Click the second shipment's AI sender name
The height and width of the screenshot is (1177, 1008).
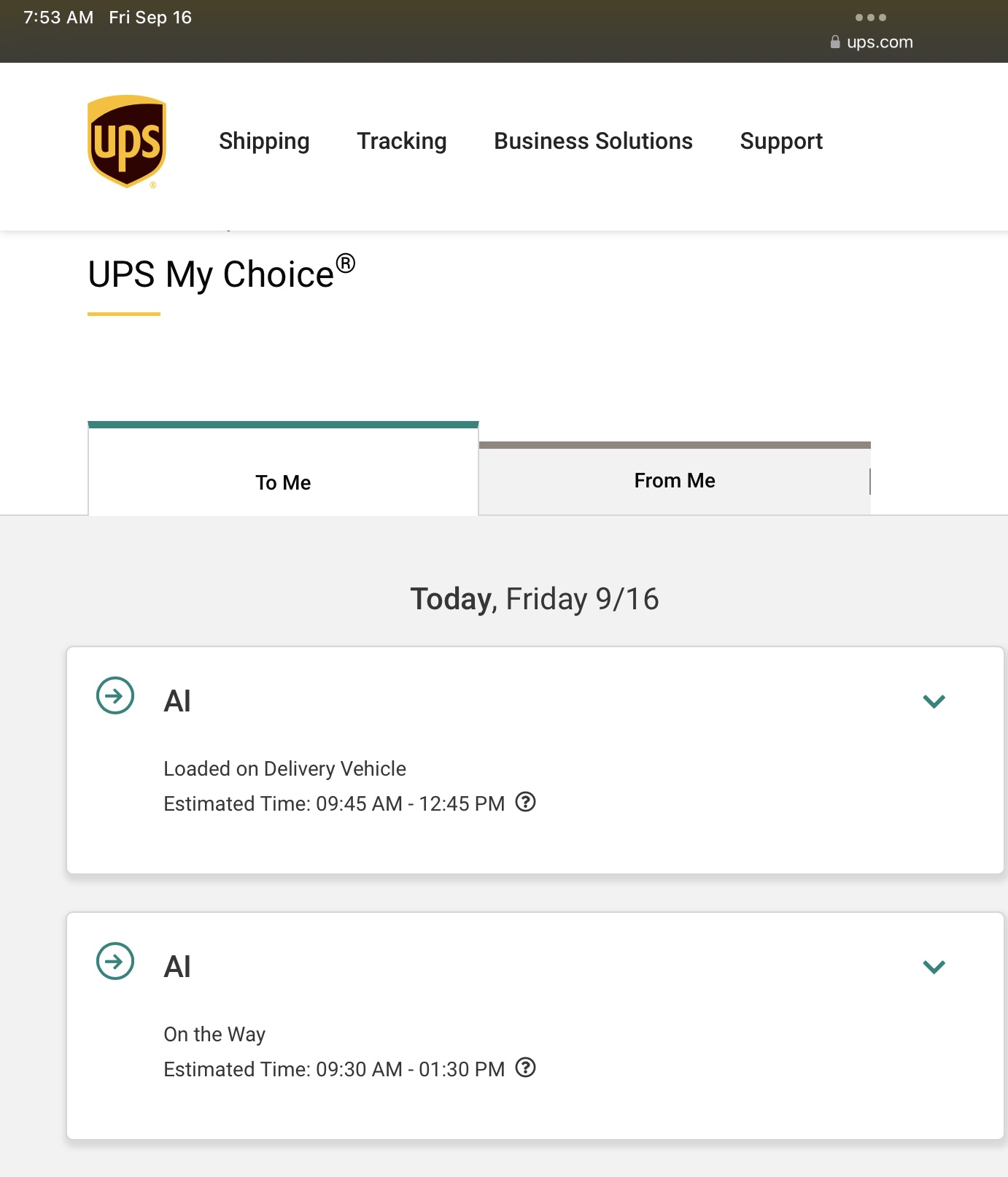(x=177, y=967)
